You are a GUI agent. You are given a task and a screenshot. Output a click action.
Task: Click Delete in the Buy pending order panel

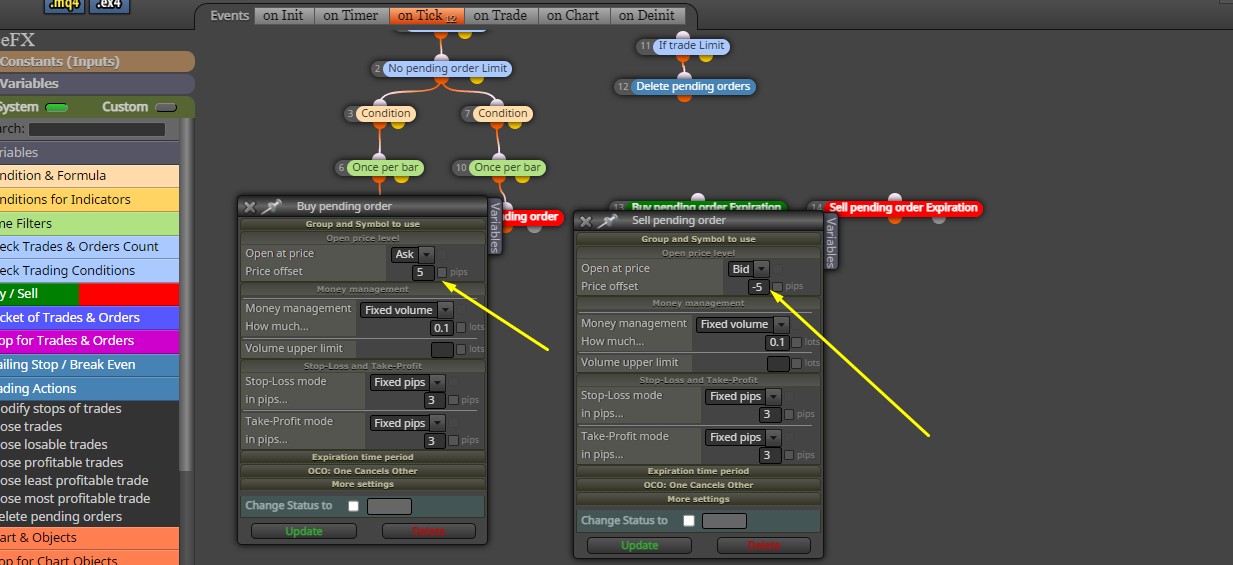coord(428,531)
